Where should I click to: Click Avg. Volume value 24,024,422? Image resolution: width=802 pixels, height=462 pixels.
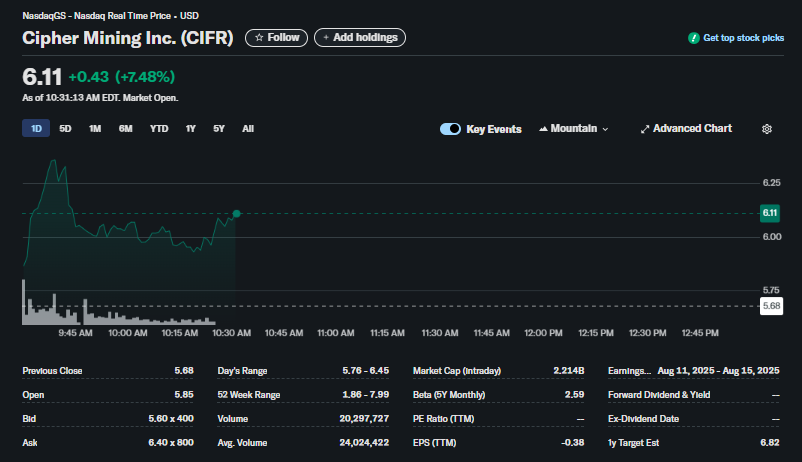click(x=364, y=443)
